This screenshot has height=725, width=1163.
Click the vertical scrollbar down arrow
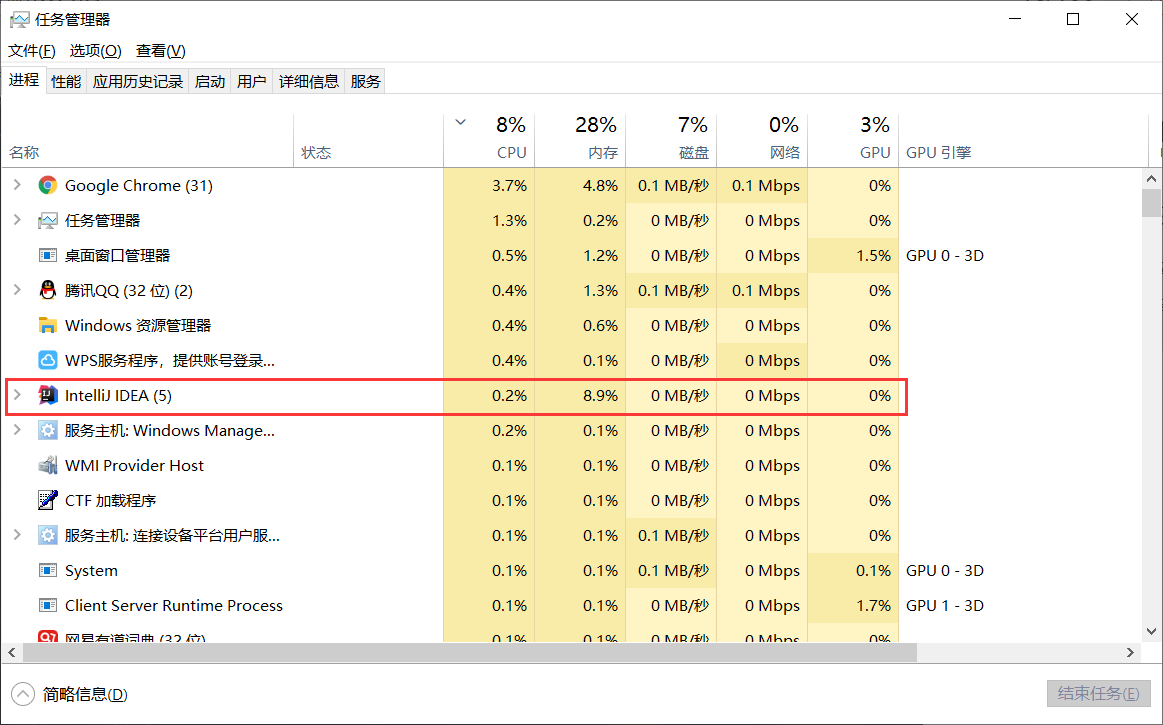1151,631
